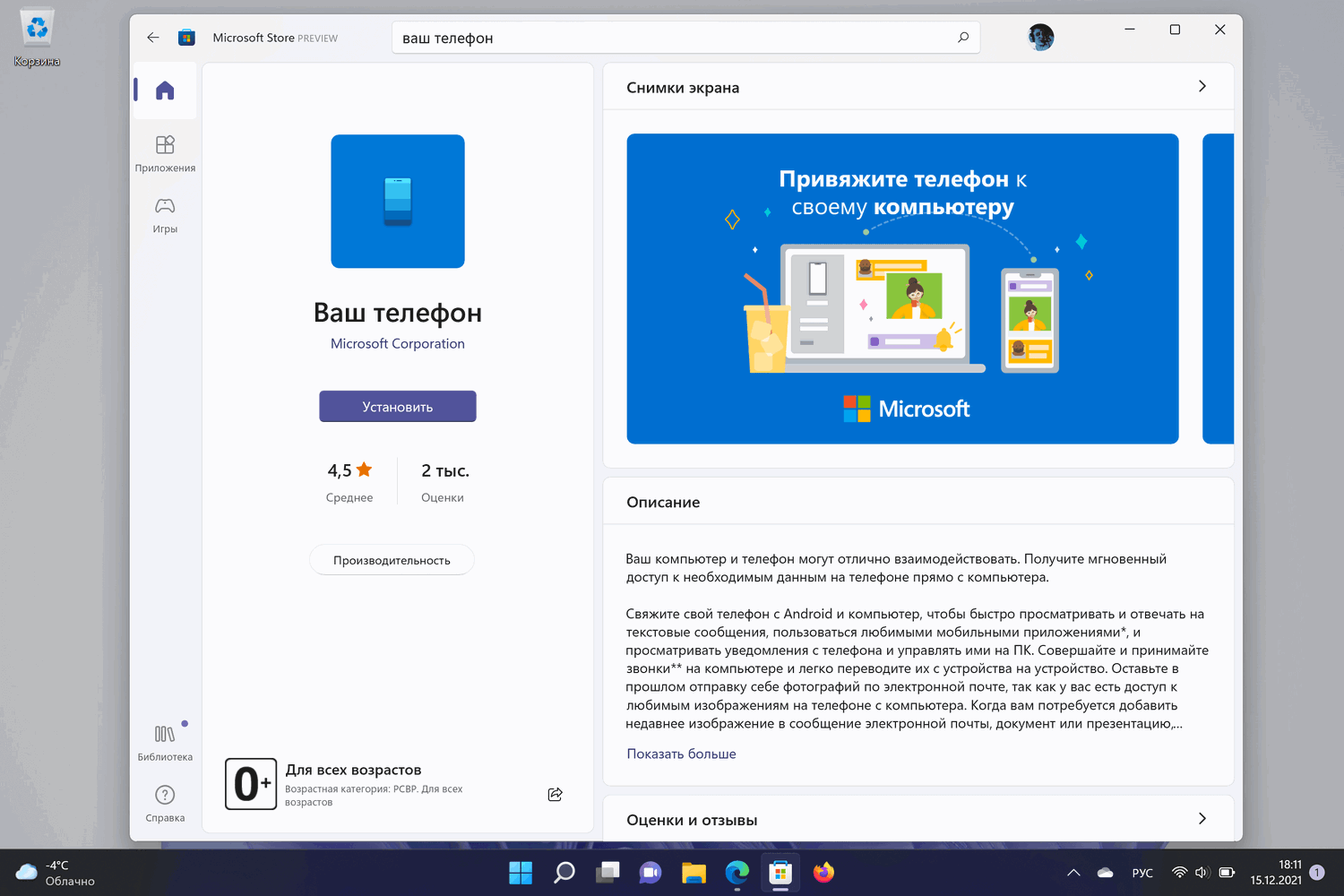Expand the Оценки и отзывы section
This screenshot has height=896, width=1344.
pyautogui.click(x=1202, y=819)
